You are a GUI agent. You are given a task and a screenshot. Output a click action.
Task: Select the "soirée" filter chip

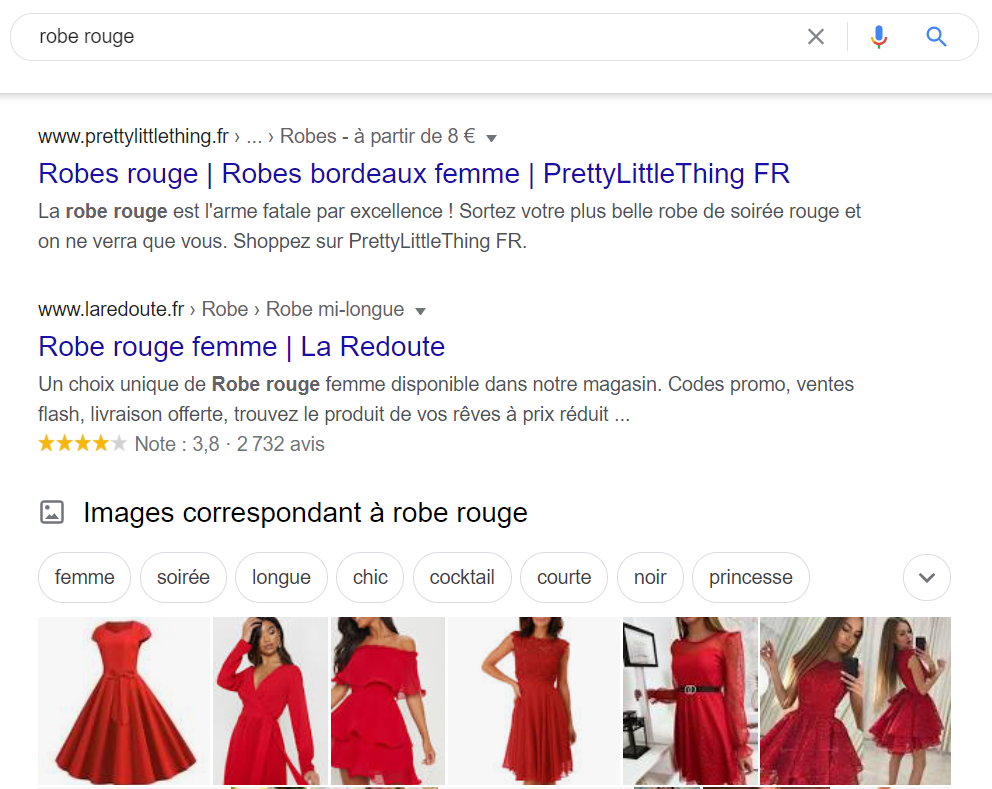tap(183, 577)
